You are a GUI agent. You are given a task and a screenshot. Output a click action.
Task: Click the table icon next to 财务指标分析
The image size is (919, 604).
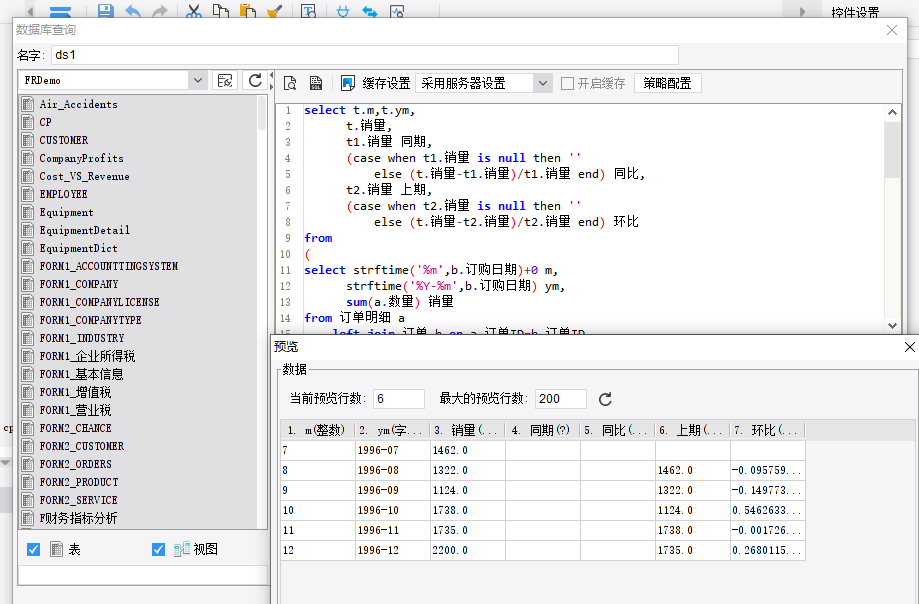coord(28,518)
